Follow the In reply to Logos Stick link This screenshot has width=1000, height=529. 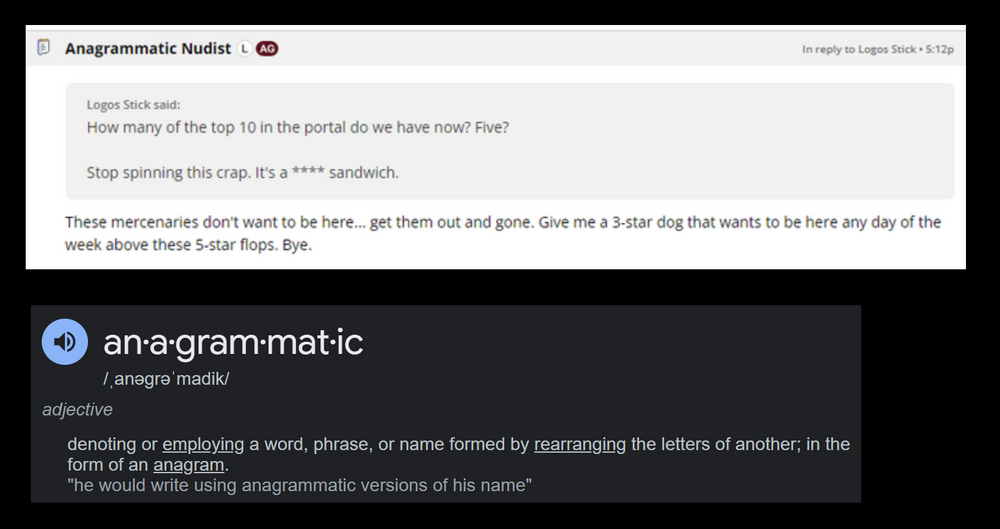point(858,49)
